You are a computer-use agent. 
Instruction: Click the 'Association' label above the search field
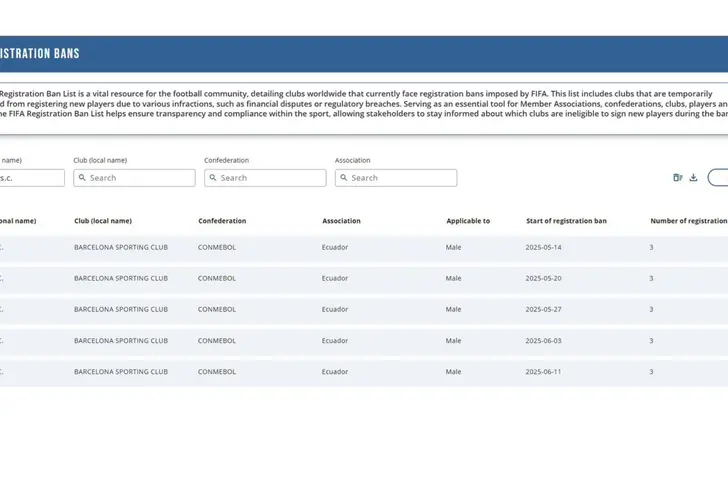point(353,160)
